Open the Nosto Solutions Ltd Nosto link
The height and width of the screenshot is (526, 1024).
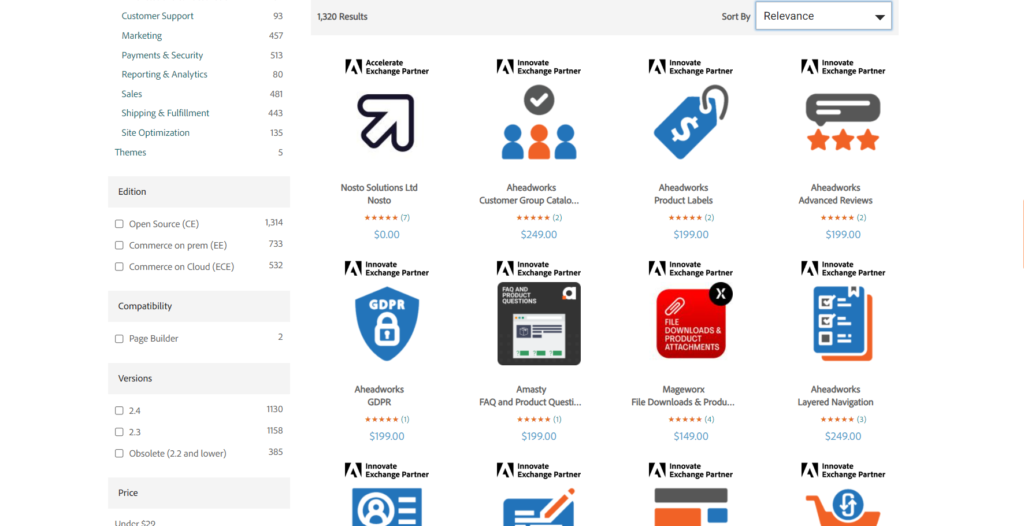point(379,194)
